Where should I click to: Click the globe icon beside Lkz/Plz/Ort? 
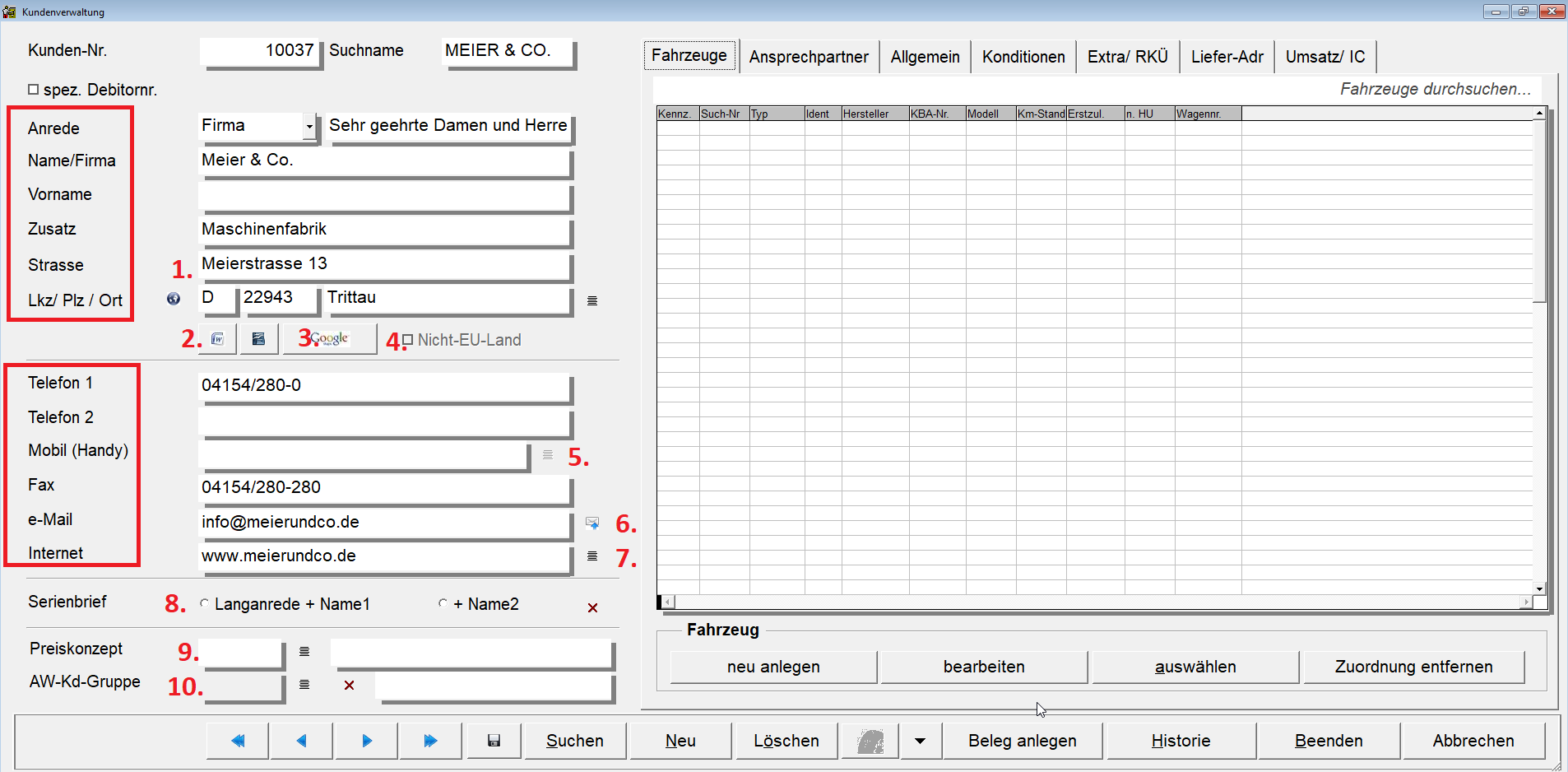[173, 299]
